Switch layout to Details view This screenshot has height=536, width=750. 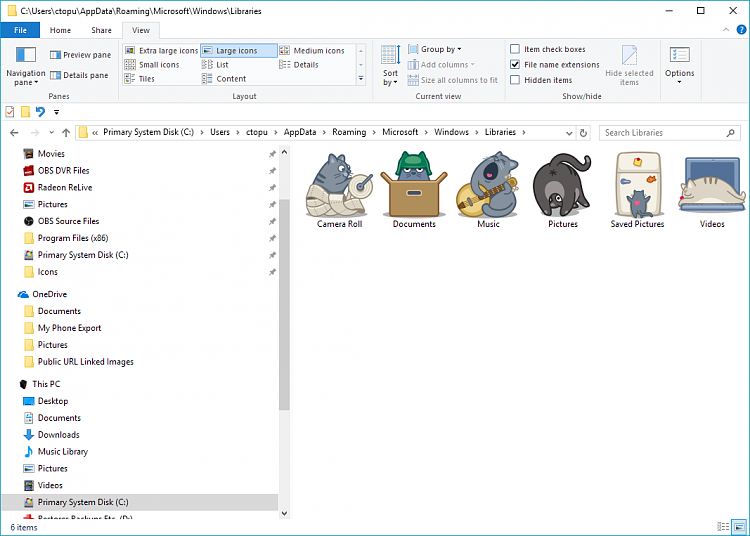pyautogui.click(x=299, y=65)
